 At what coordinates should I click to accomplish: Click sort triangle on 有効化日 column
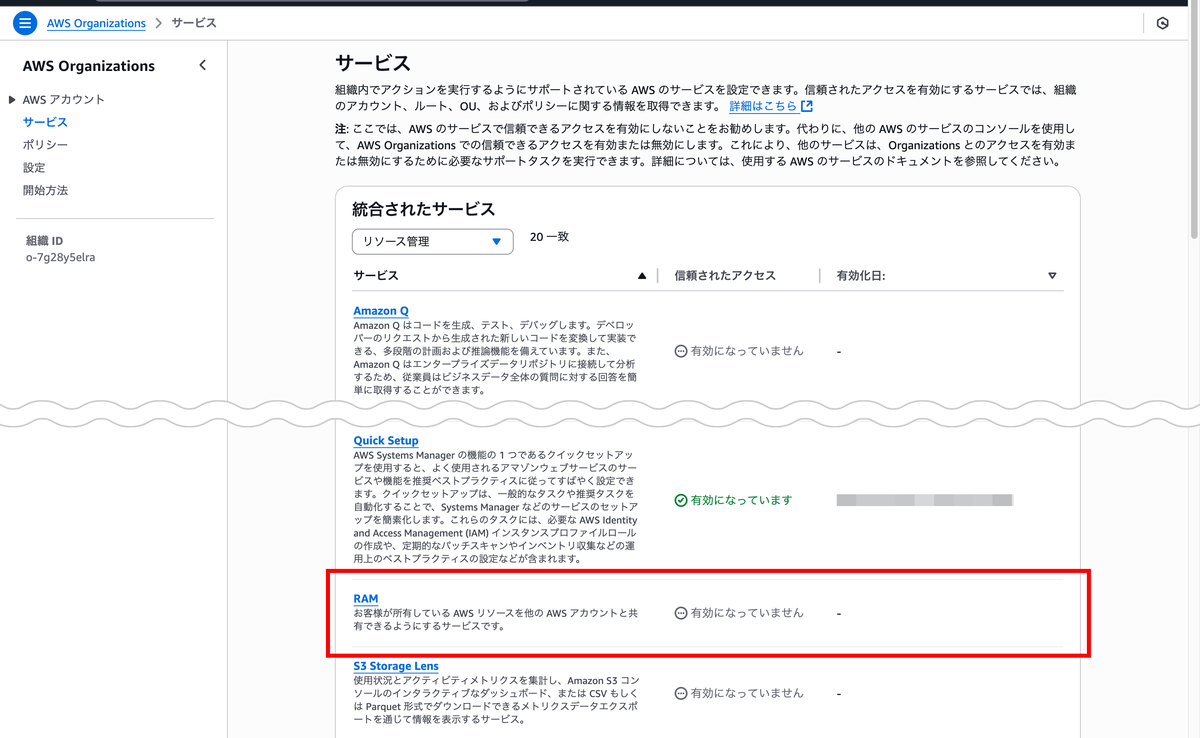click(1052, 276)
